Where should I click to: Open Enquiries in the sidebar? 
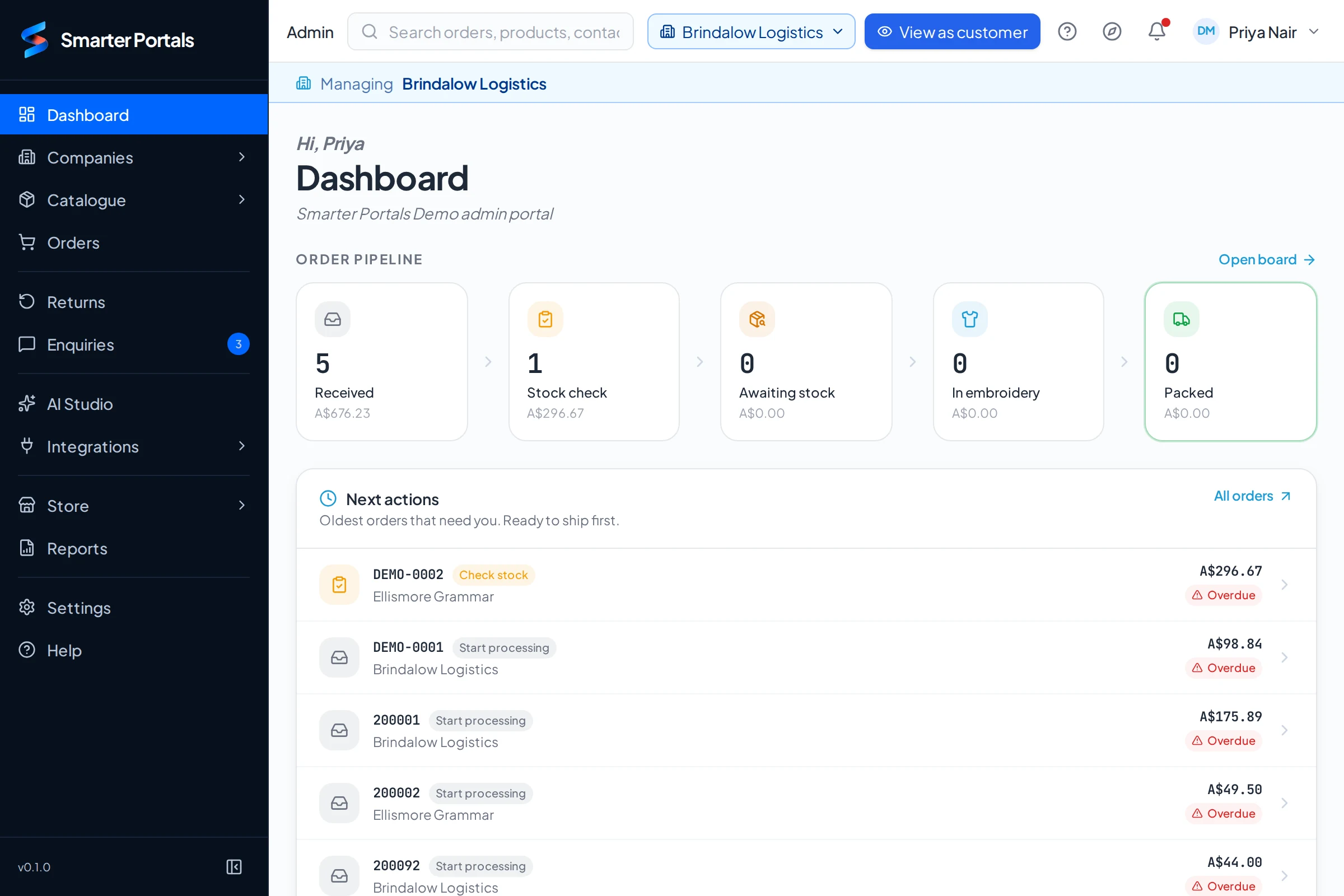coord(134,344)
